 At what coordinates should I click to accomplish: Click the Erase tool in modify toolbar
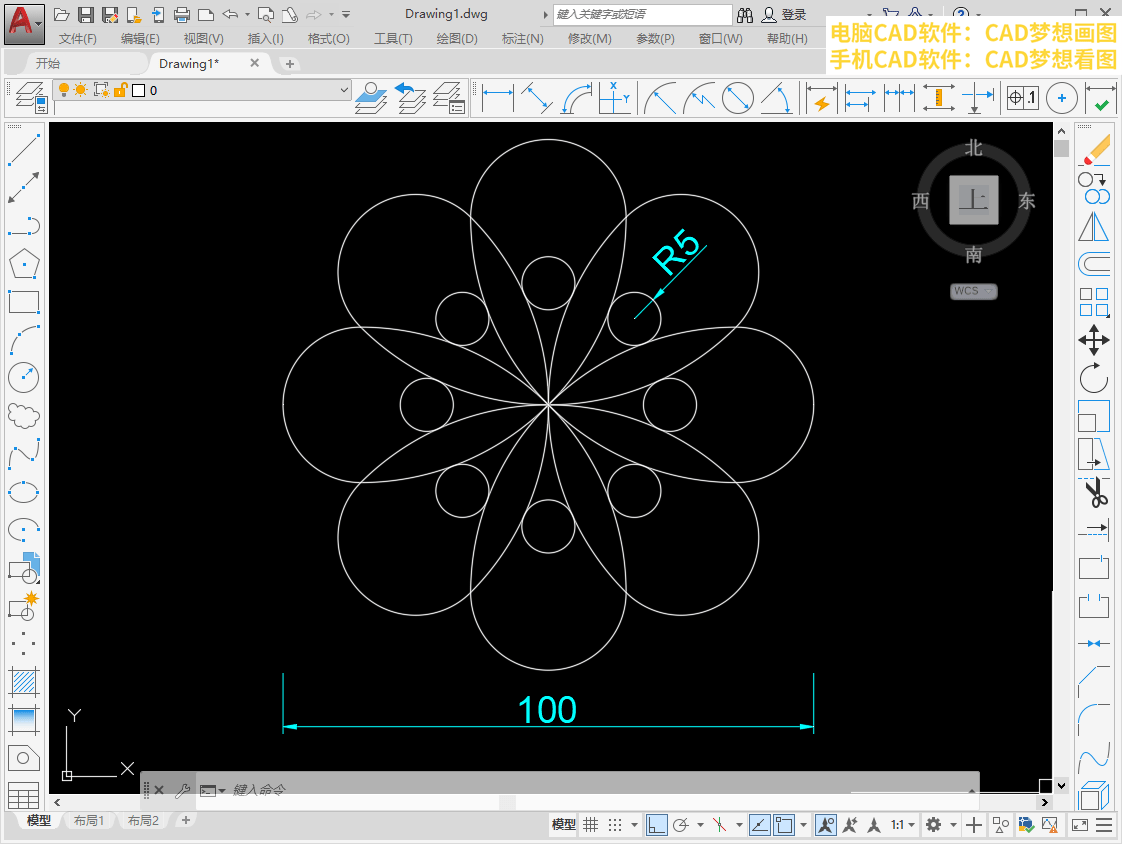coord(1094,150)
